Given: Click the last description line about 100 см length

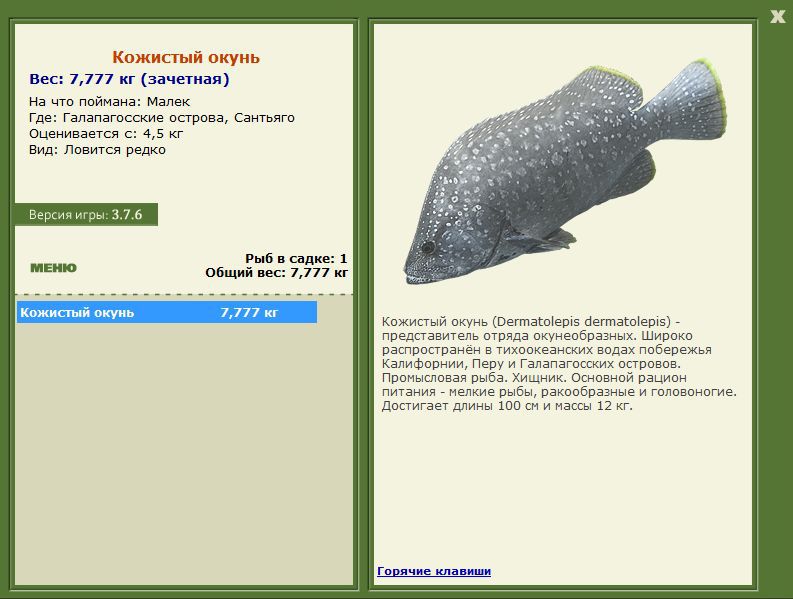Looking at the screenshot, I should point(507,406).
